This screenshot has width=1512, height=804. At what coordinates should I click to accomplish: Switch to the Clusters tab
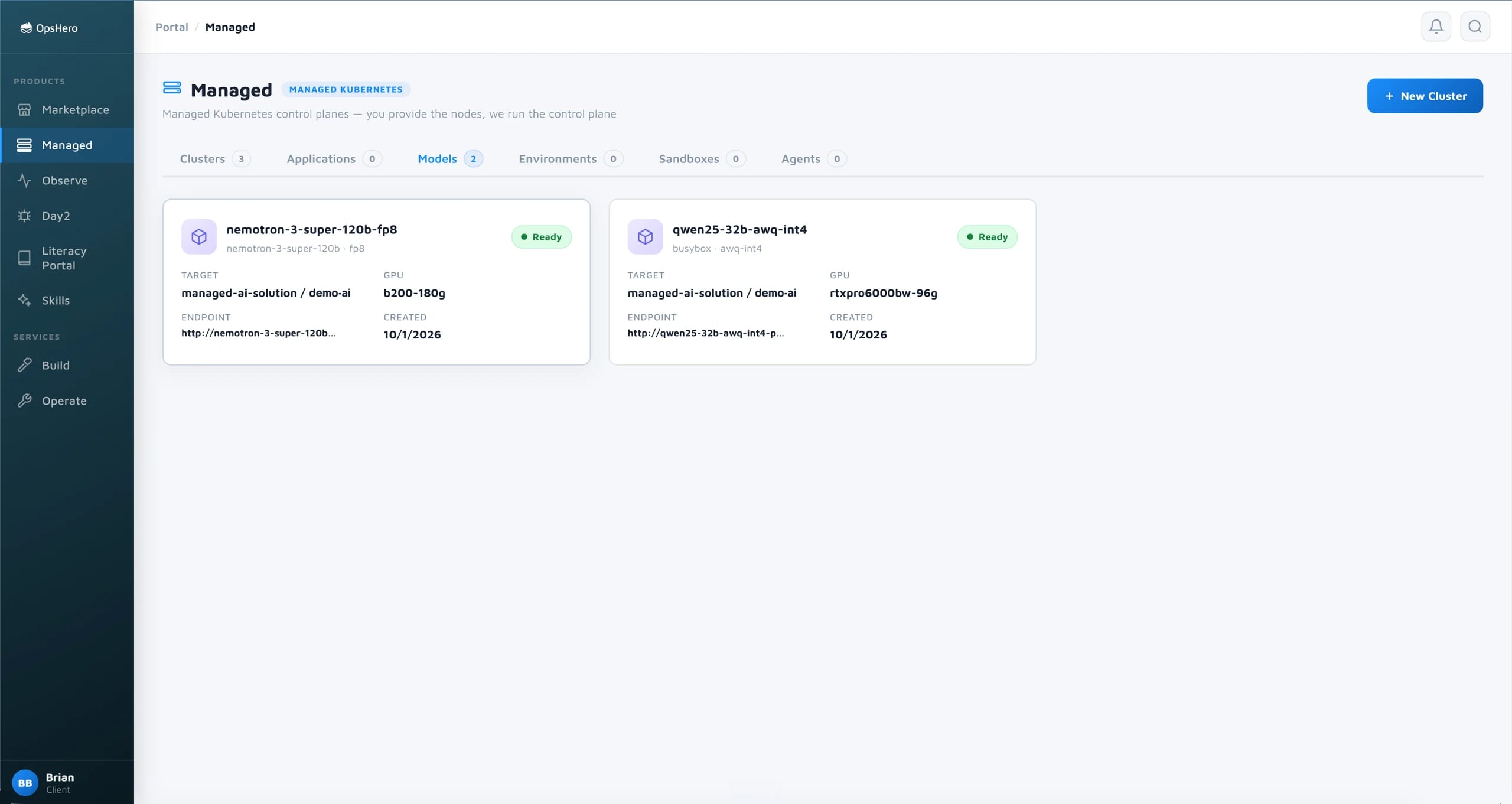(x=215, y=159)
